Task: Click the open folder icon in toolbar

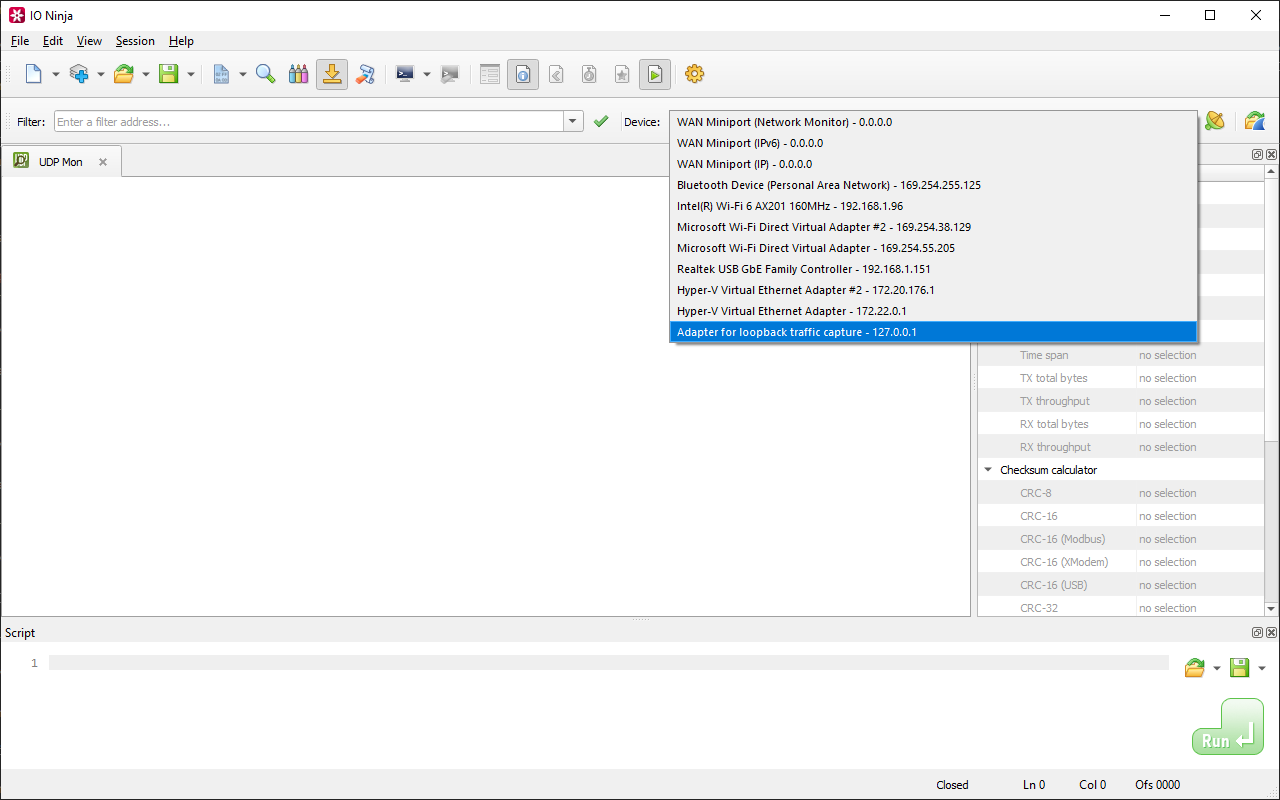Action: click(124, 74)
